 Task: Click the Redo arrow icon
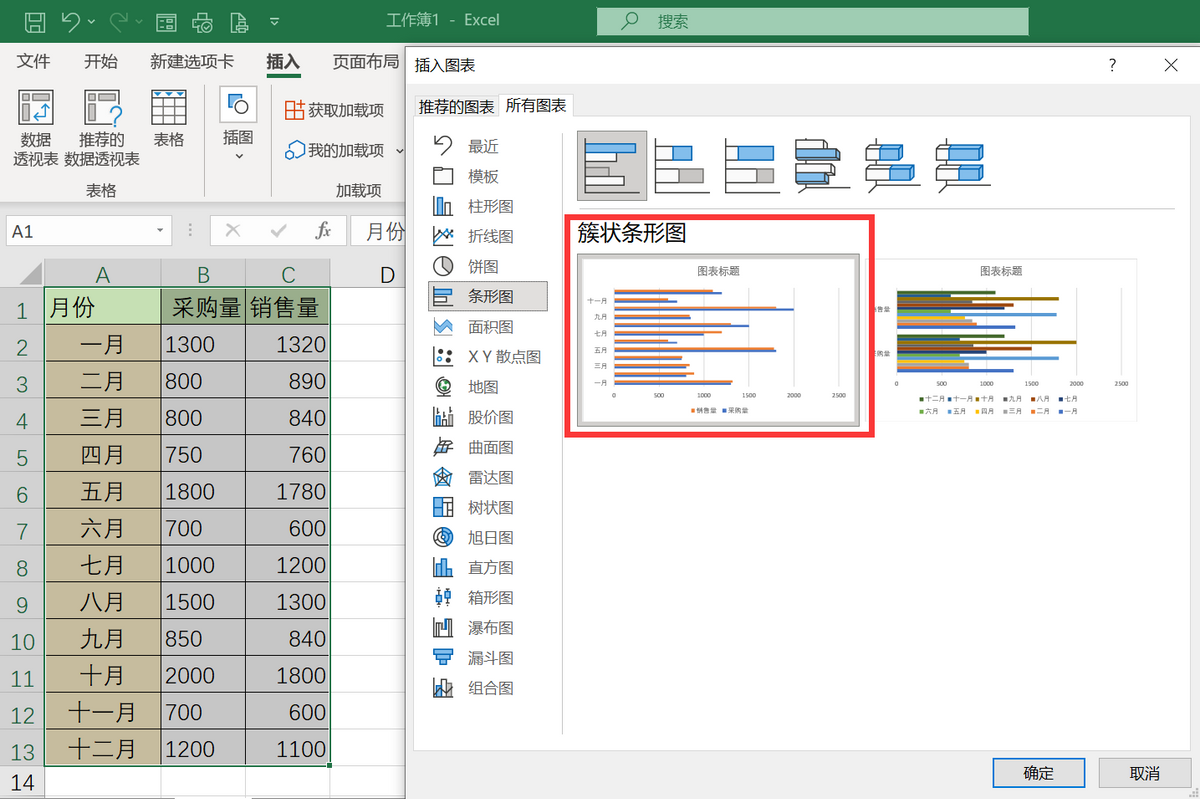119,20
